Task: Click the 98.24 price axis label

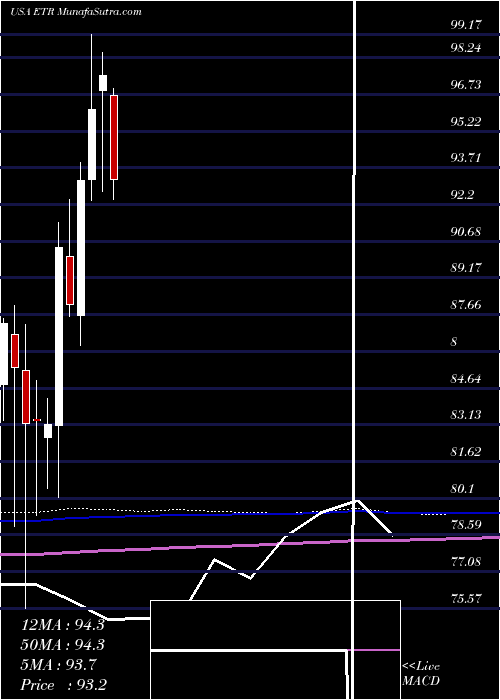Action: click(x=466, y=48)
